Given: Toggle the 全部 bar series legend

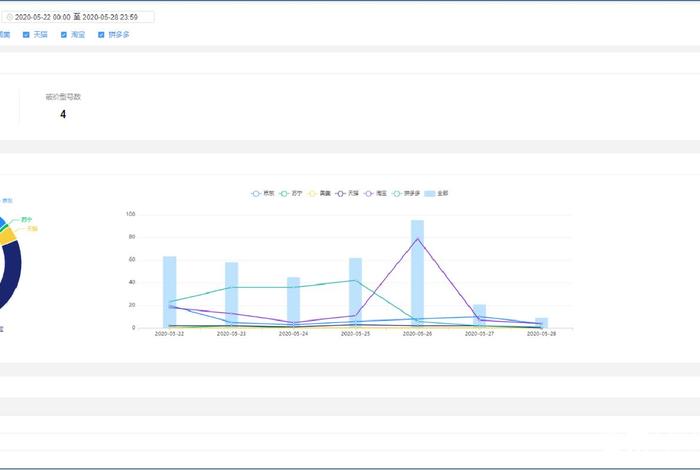Looking at the screenshot, I should [x=431, y=193].
